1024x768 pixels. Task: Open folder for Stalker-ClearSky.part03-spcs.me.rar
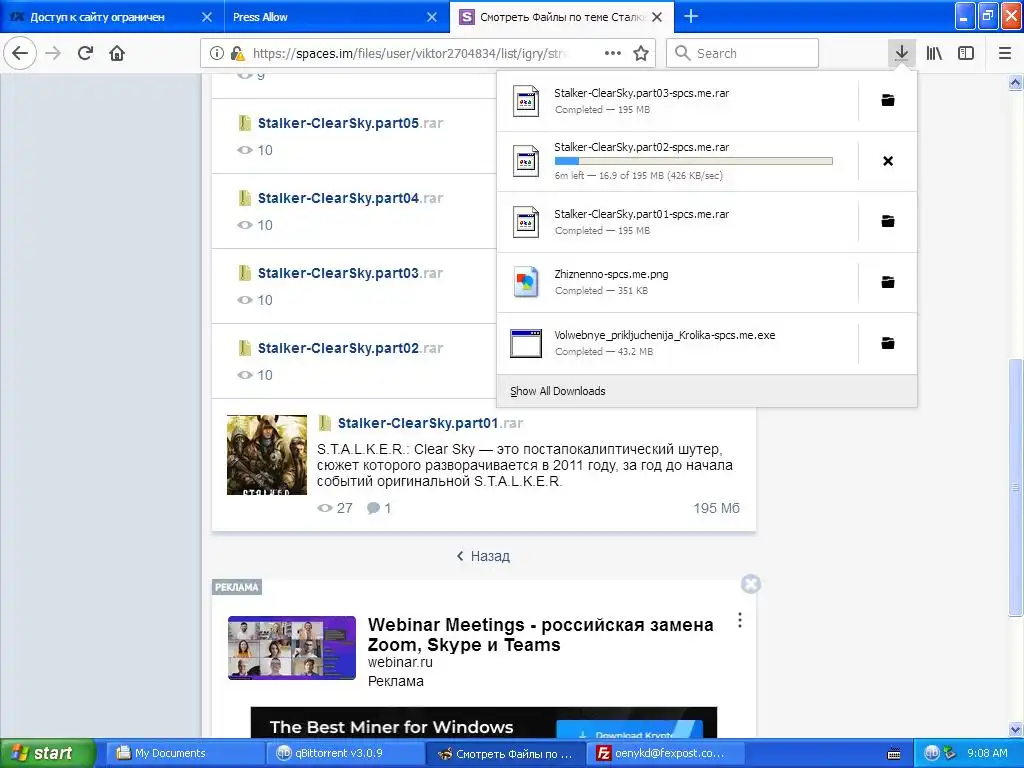(888, 100)
